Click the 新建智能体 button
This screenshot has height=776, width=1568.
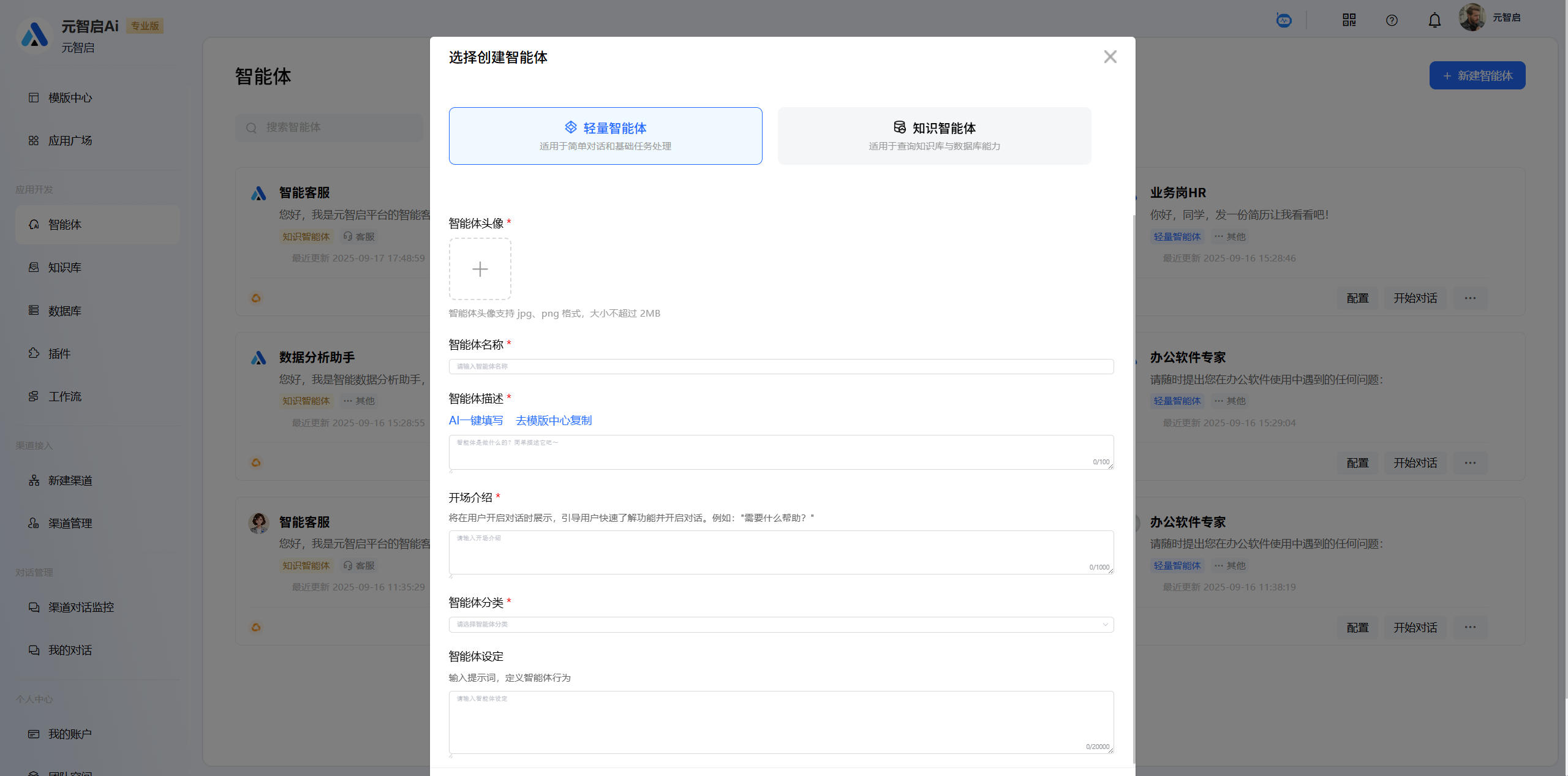(x=1477, y=75)
